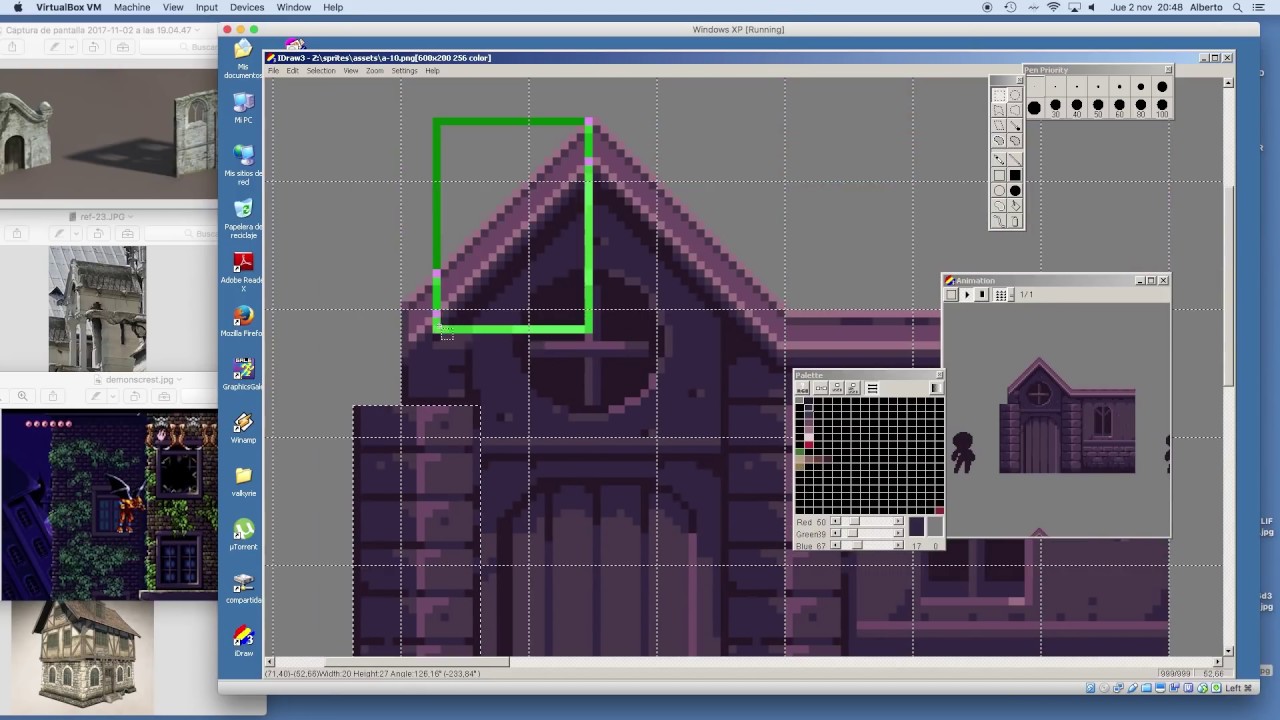This screenshot has height=720, width=1280.
Task: Adjust the Red slider thumb in Palette
Action: coord(854,521)
